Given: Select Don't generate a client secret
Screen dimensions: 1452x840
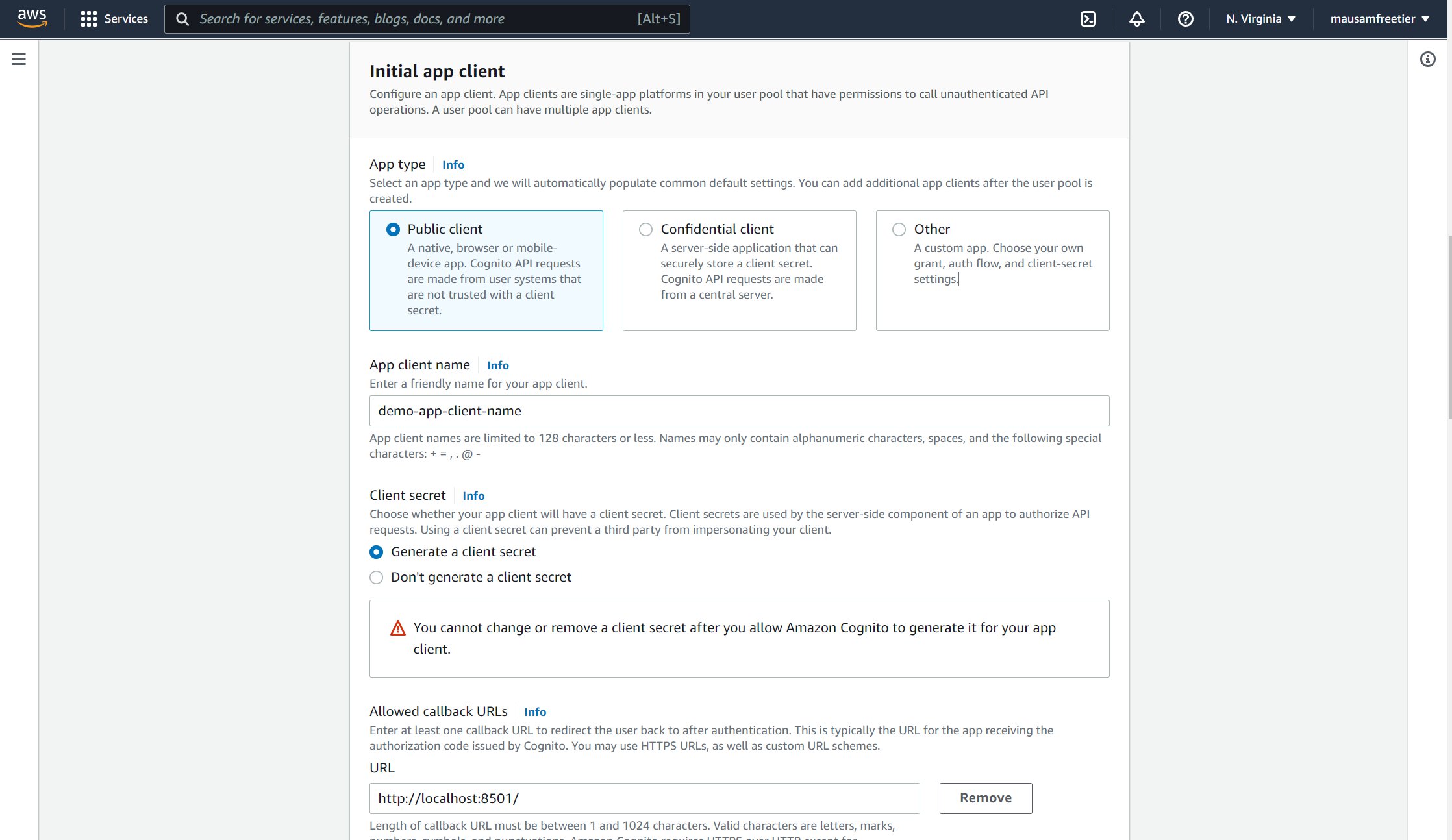Looking at the screenshot, I should click(x=377, y=577).
